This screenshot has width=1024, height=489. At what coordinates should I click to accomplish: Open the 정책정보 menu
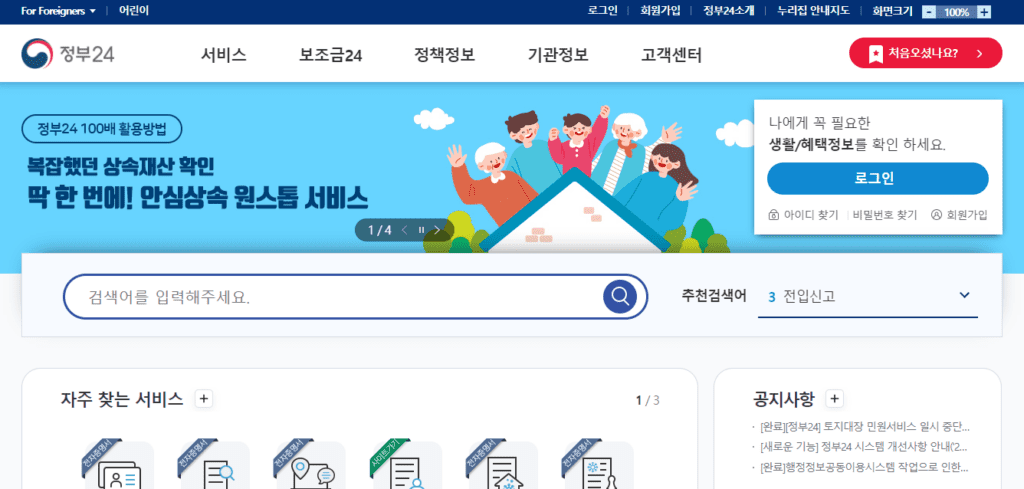pyautogui.click(x=445, y=55)
